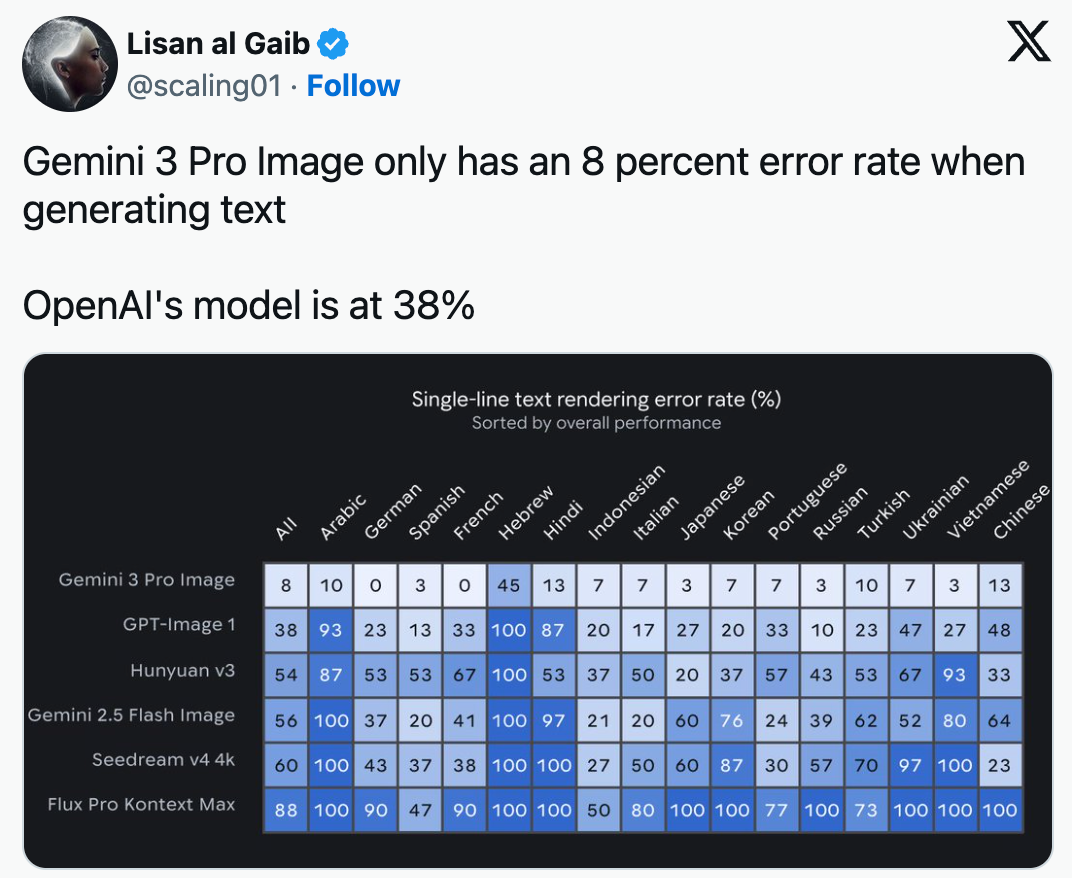The image size is (1072, 878).
Task: Click the Gemini 3 Pro 'All' cell showing 8
Action: click(x=286, y=585)
